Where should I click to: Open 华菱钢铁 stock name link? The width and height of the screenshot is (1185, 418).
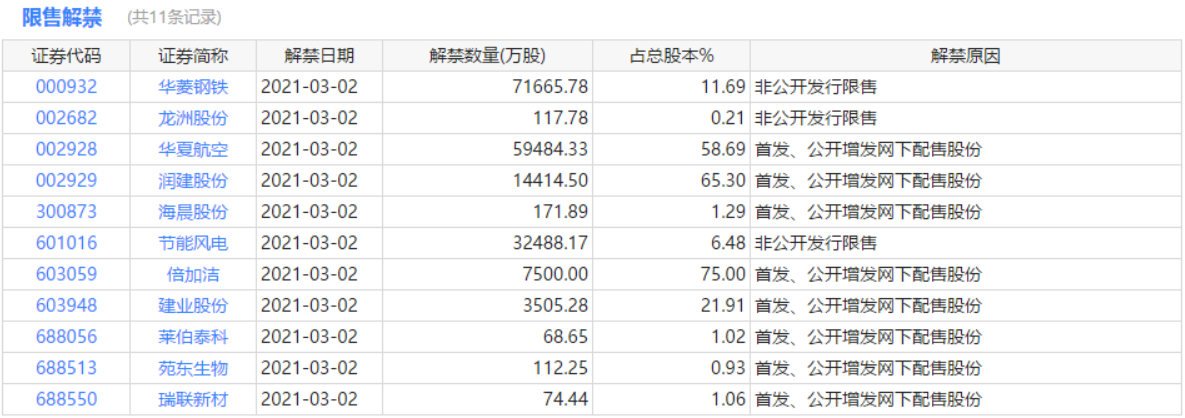193,87
